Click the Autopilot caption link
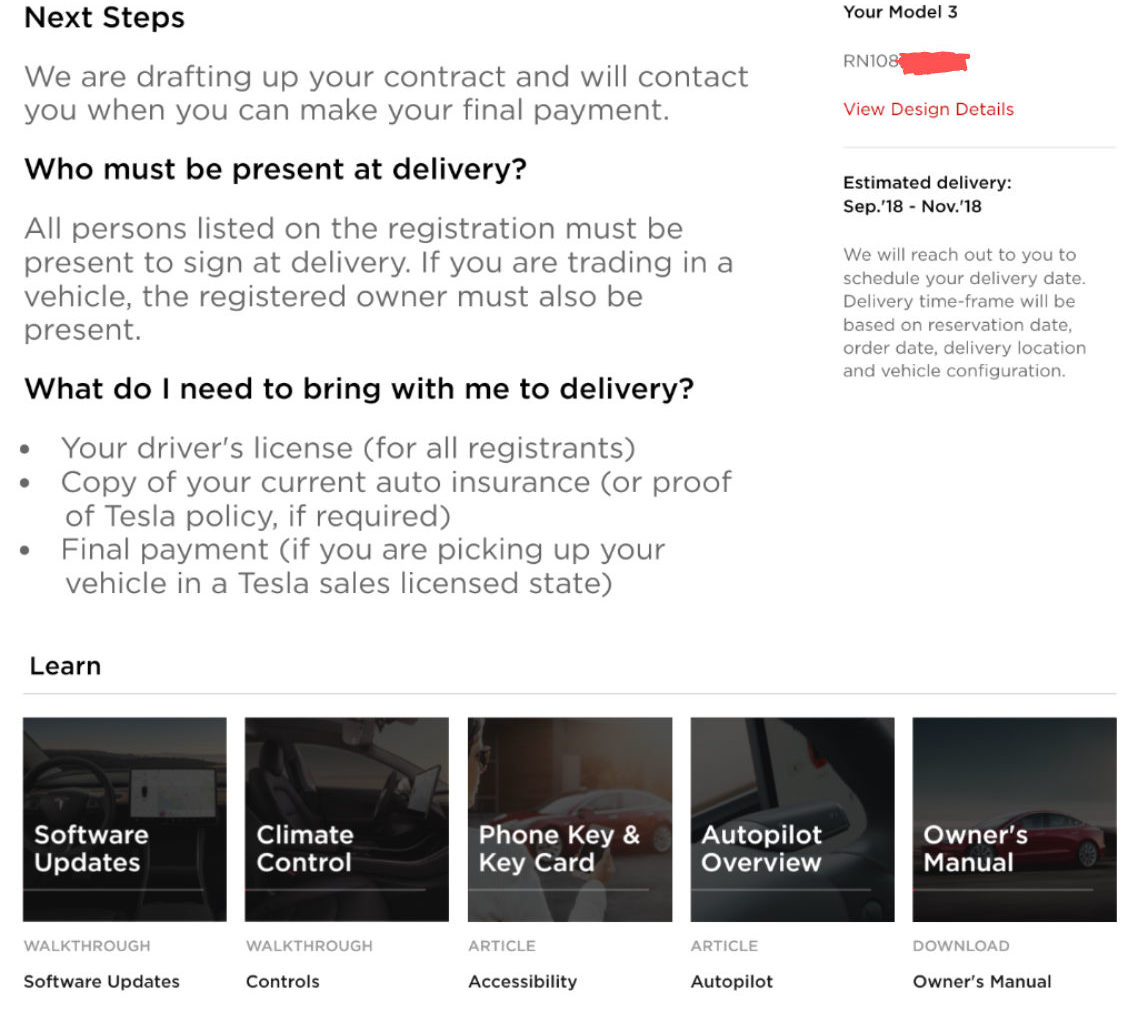Screen dimensions: 1138x1032 tap(732, 981)
